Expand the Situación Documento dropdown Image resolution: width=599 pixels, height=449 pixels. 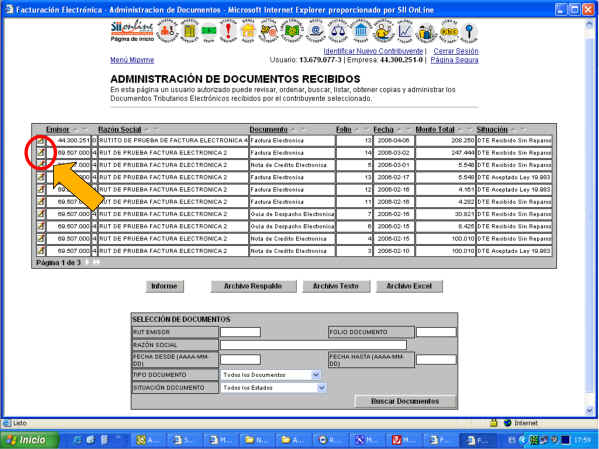322,388
